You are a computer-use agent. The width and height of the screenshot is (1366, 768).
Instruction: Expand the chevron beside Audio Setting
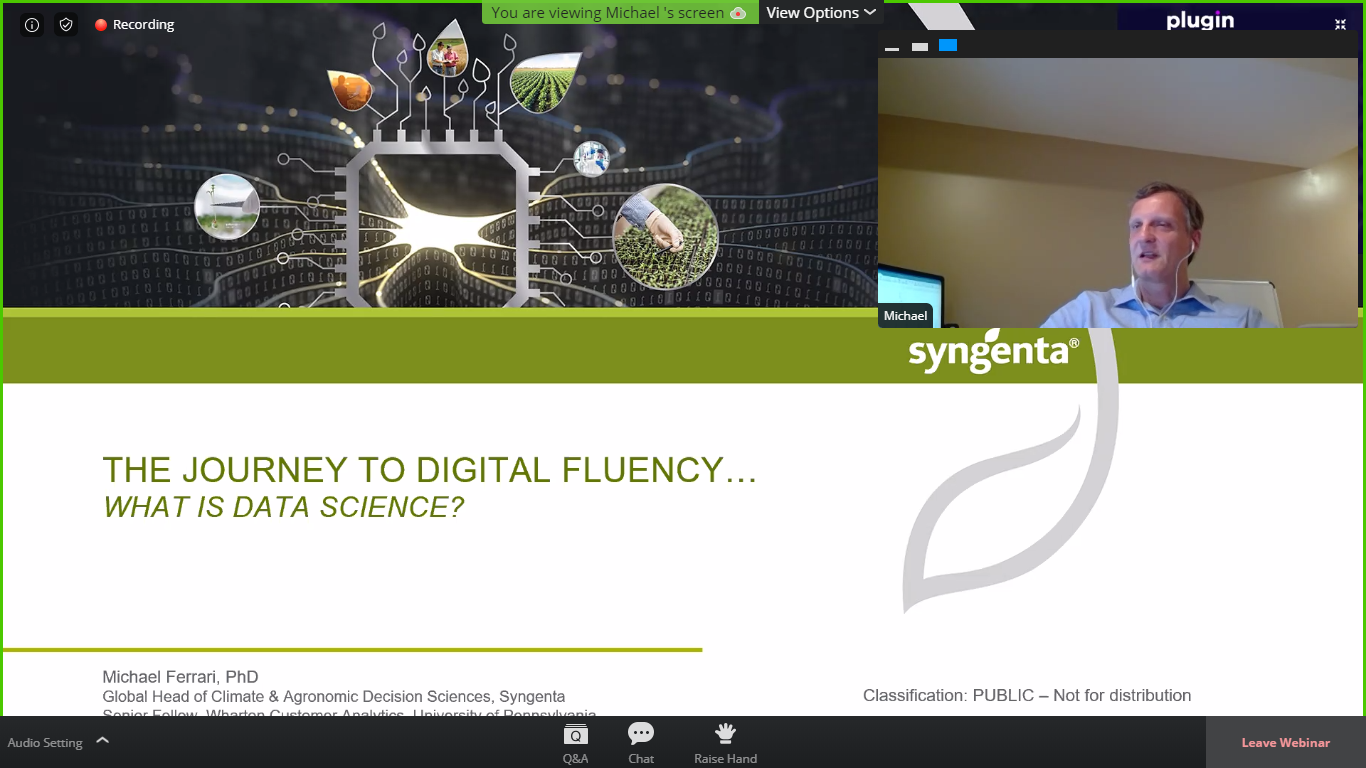click(102, 741)
